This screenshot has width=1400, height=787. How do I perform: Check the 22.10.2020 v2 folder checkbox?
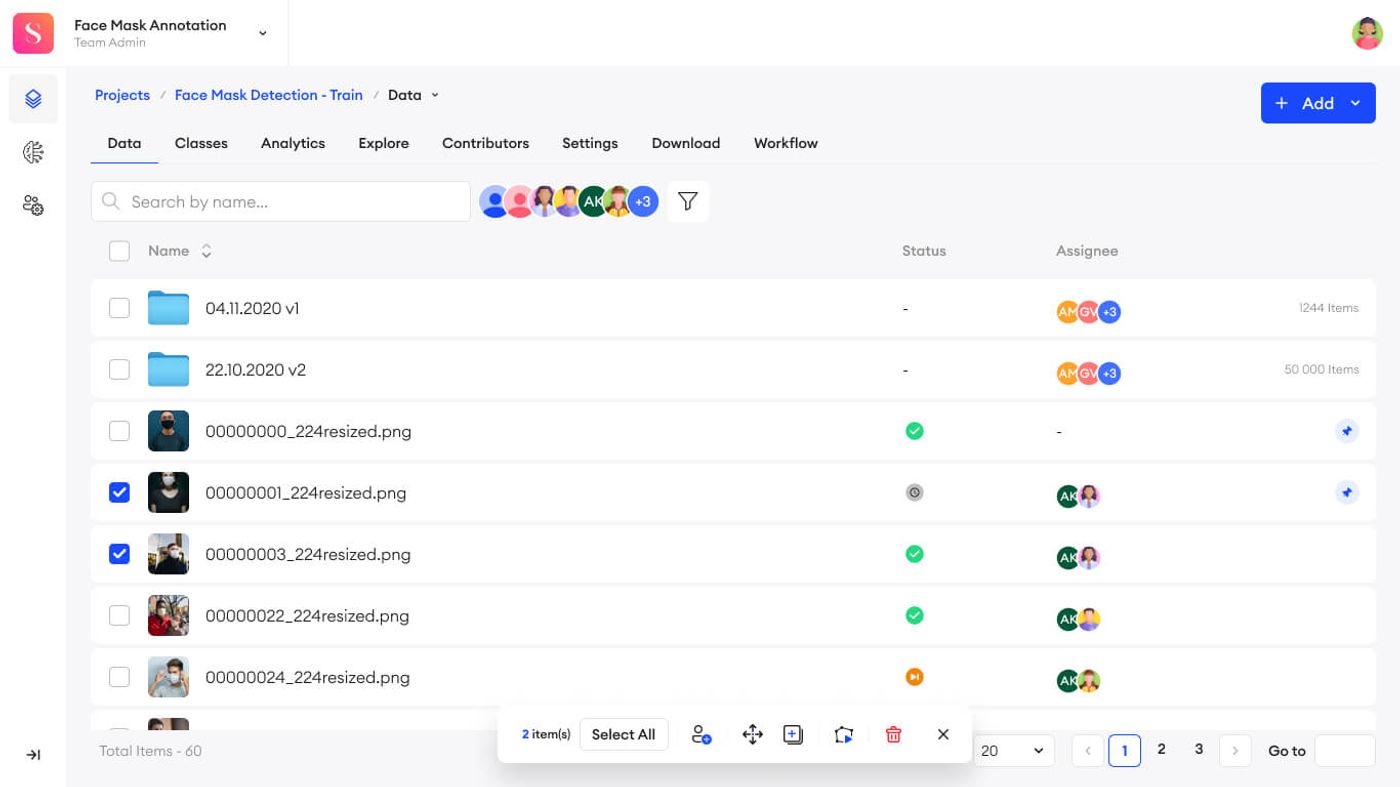coord(119,370)
